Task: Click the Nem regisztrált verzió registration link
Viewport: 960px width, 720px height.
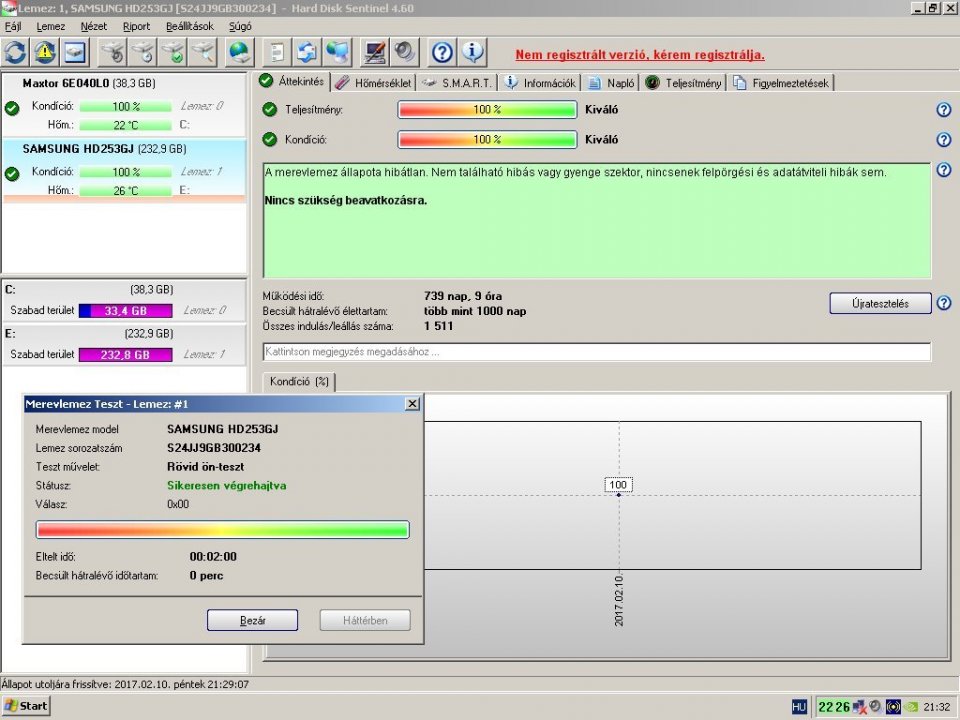Action: coord(640,54)
